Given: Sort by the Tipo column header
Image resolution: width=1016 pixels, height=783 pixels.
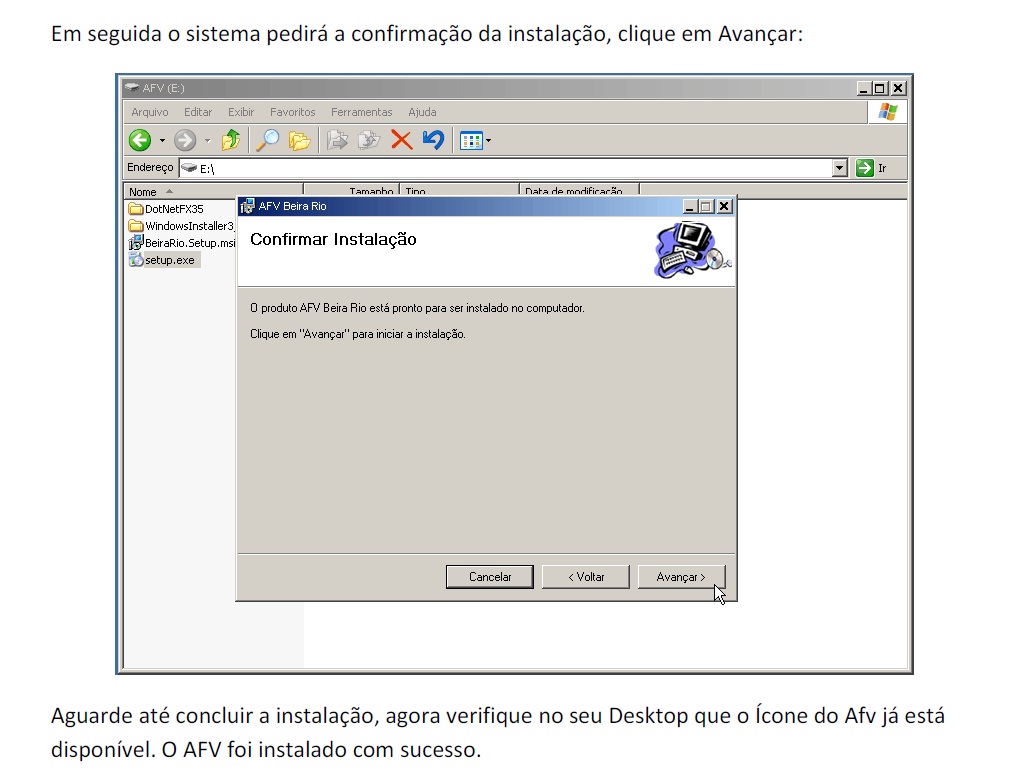Looking at the screenshot, I should 459,191.
